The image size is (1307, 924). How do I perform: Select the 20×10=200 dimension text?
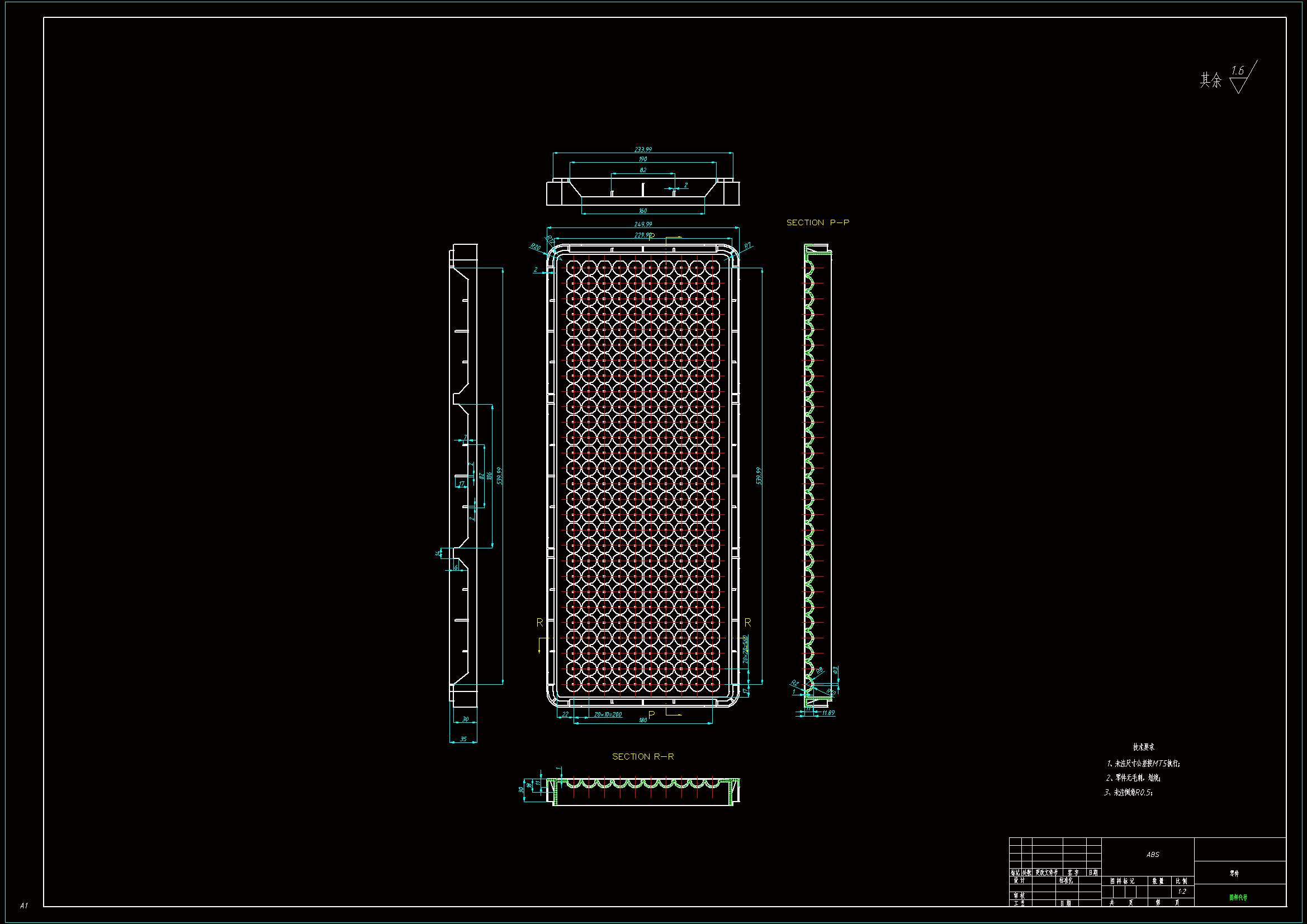[608, 714]
